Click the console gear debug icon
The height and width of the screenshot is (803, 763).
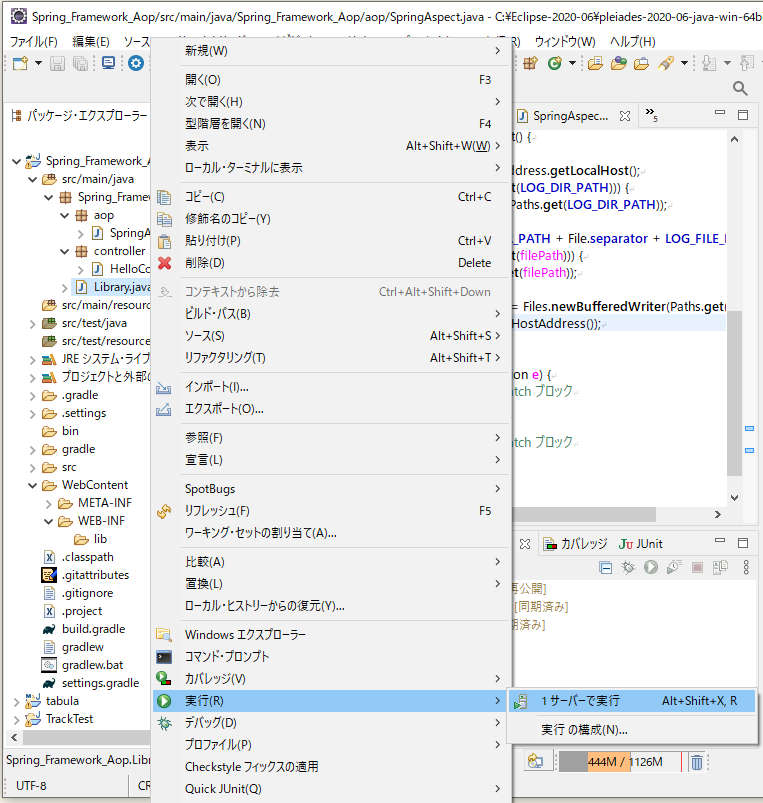pos(628,567)
